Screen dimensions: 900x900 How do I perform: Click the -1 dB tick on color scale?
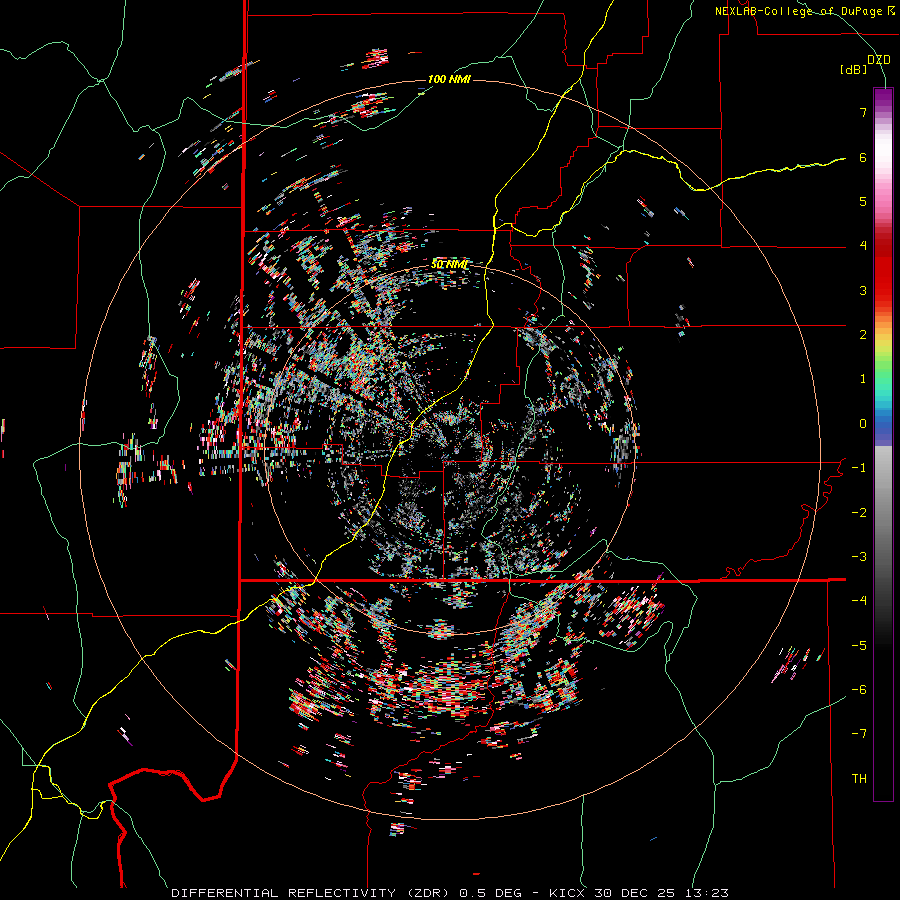pyautogui.click(x=859, y=468)
